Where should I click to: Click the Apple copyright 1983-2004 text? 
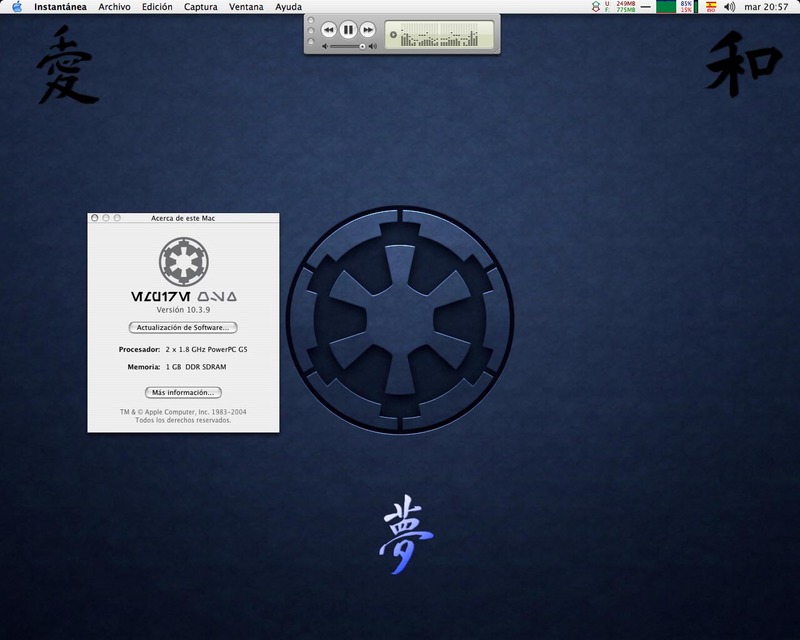coord(183,412)
